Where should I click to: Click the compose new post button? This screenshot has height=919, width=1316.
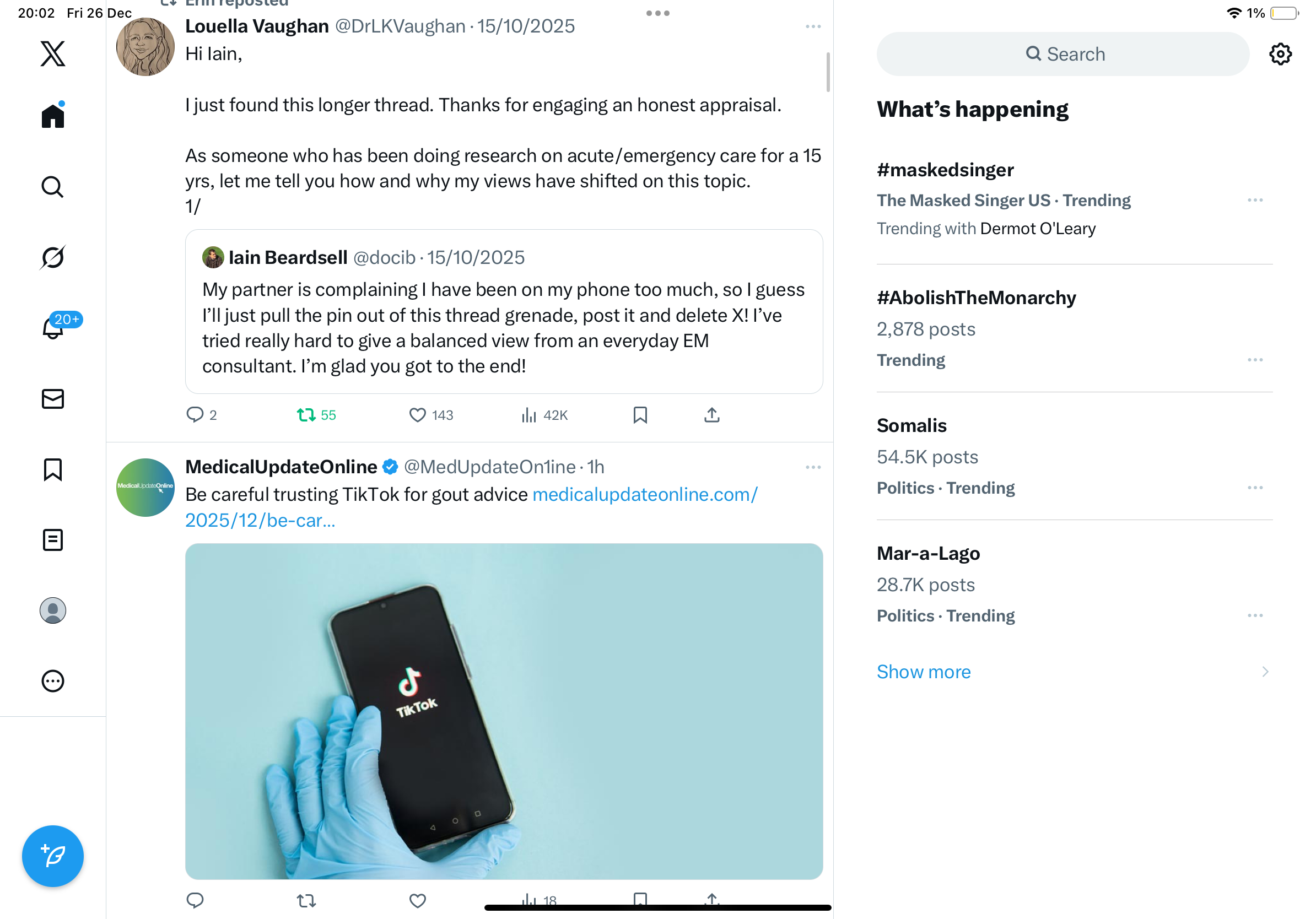(53, 856)
